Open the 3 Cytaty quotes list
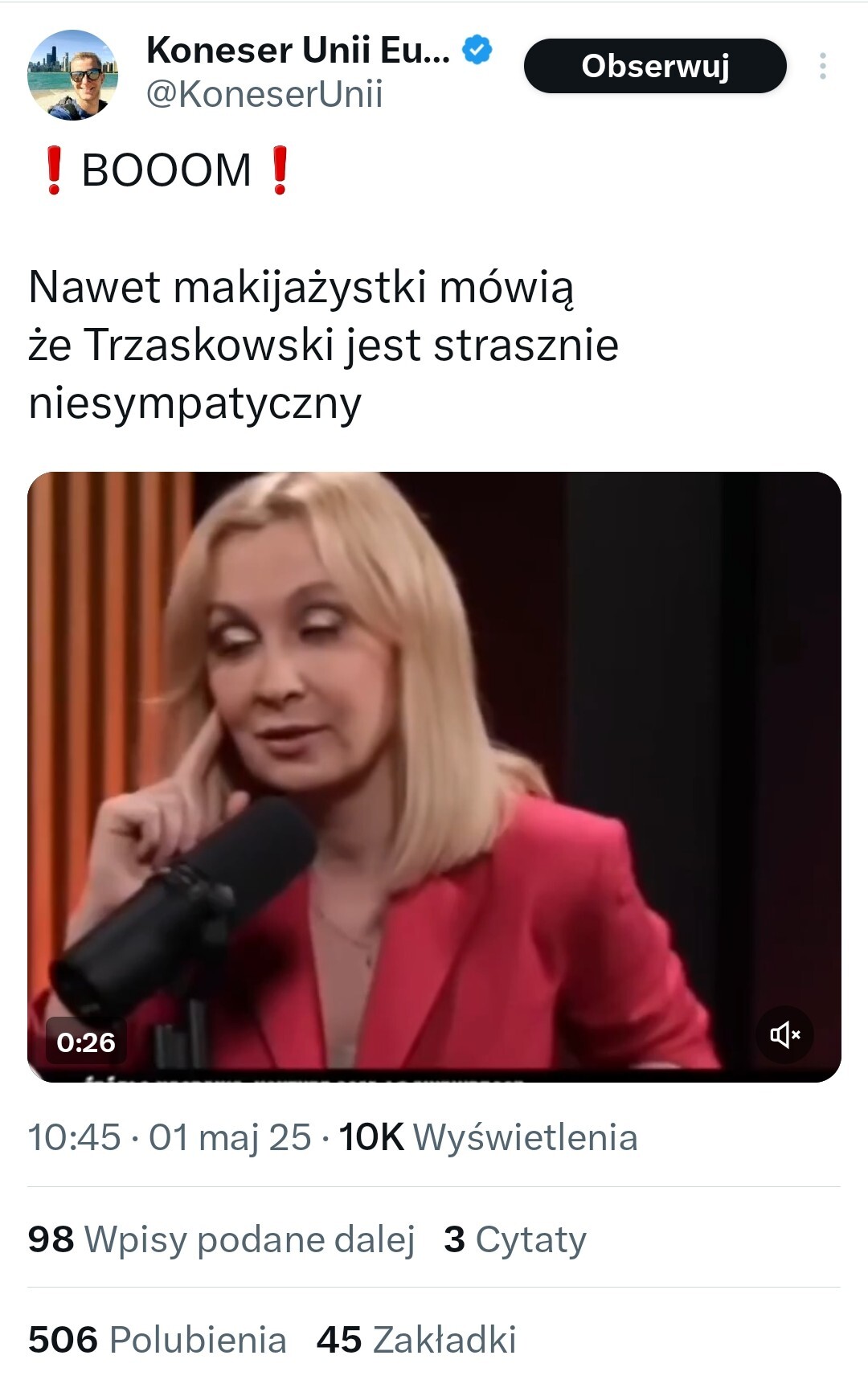Screen dimensions: 868x1384 tap(514, 1239)
